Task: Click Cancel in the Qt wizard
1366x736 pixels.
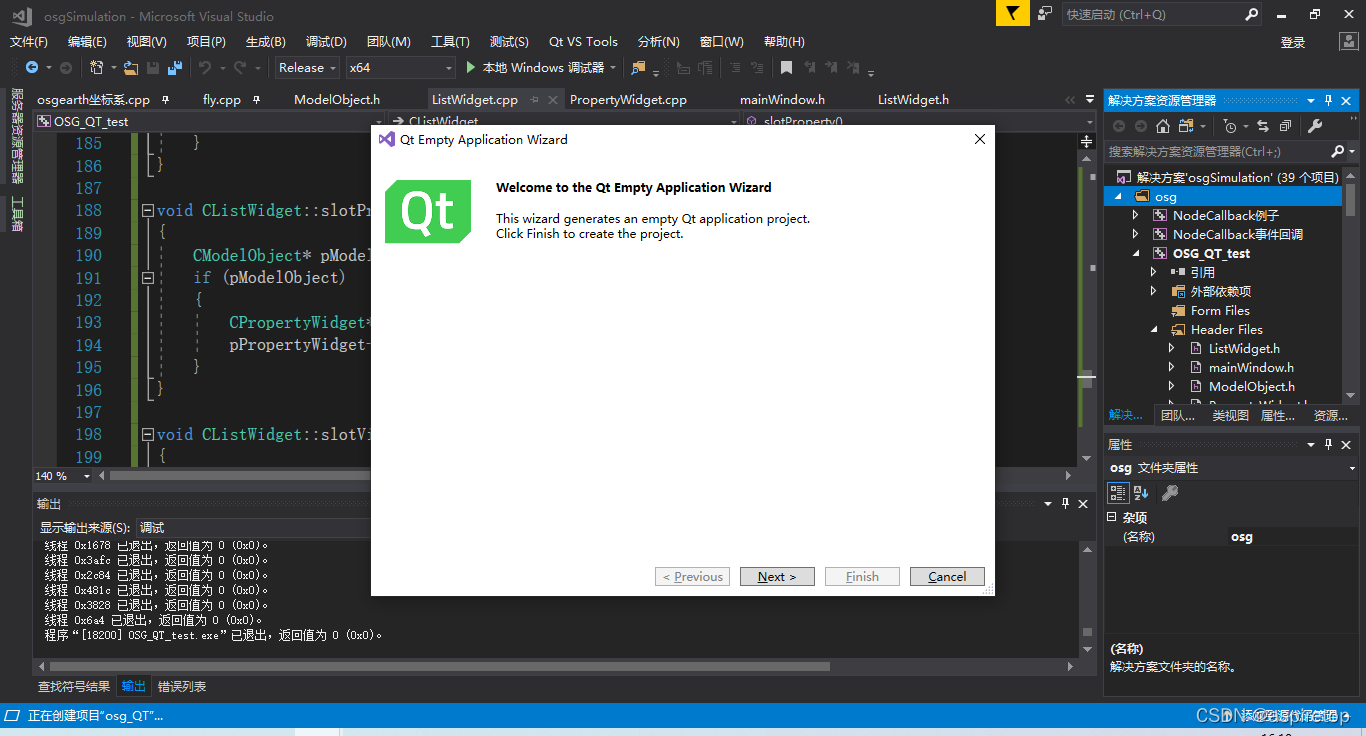Action: pyautogui.click(x=947, y=577)
